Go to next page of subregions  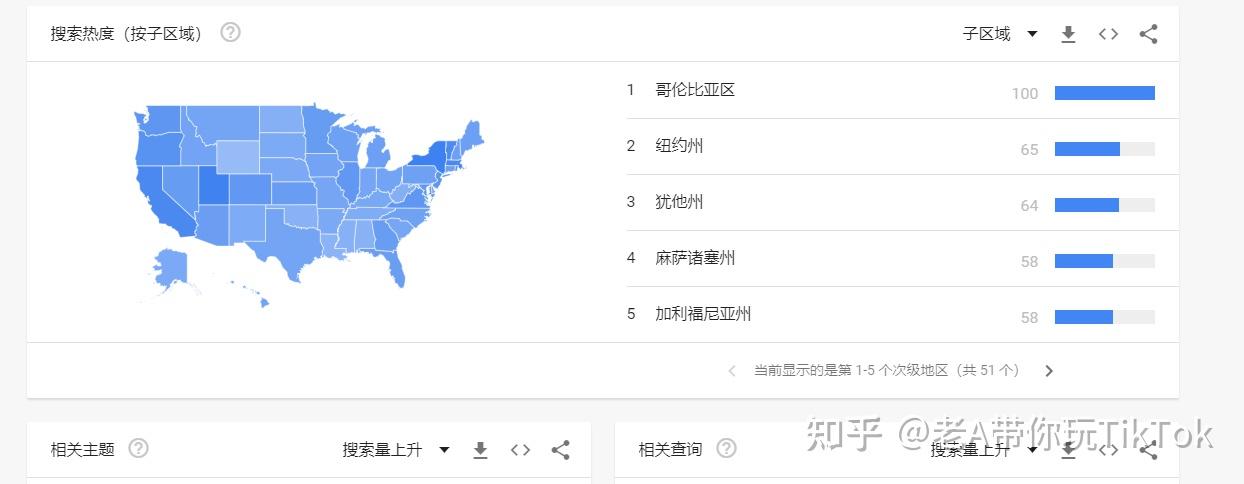pyautogui.click(x=1049, y=371)
